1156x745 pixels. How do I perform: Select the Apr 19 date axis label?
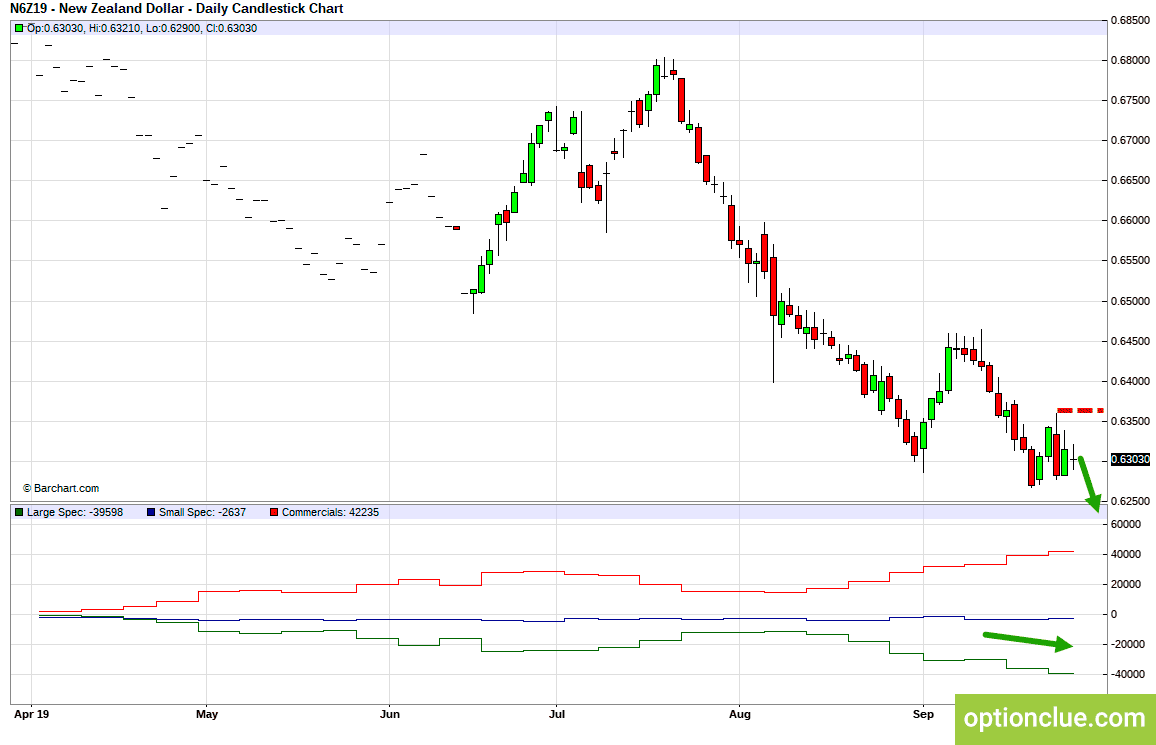[x=32, y=714]
